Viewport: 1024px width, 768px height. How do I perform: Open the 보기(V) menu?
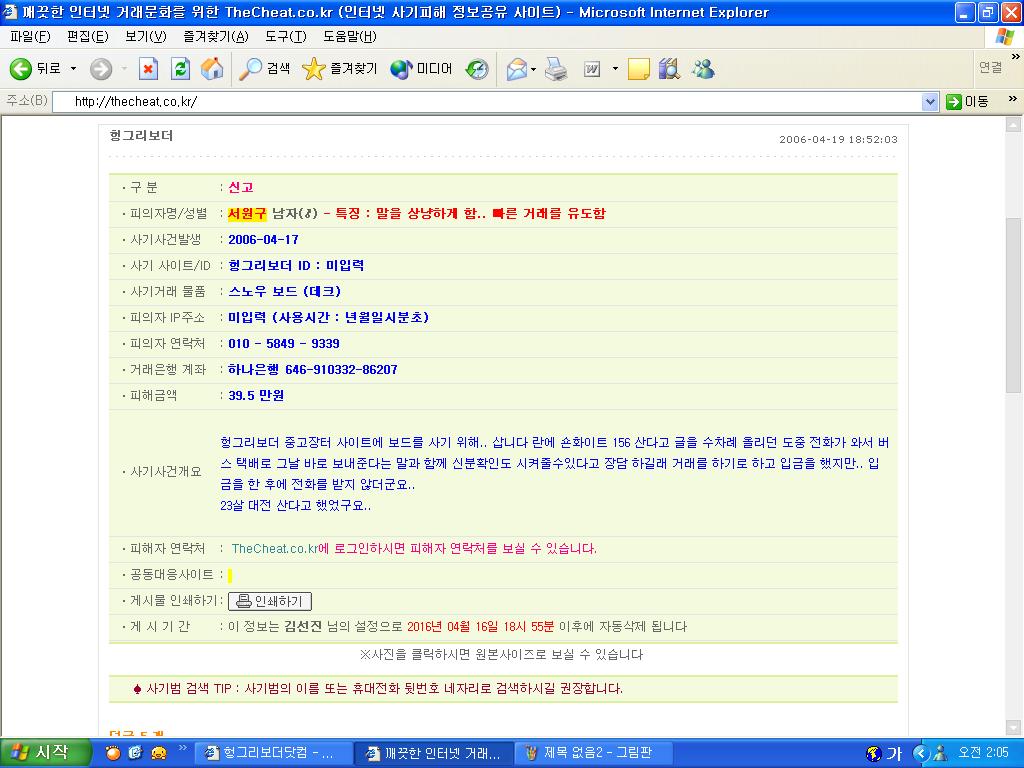pyautogui.click(x=146, y=37)
